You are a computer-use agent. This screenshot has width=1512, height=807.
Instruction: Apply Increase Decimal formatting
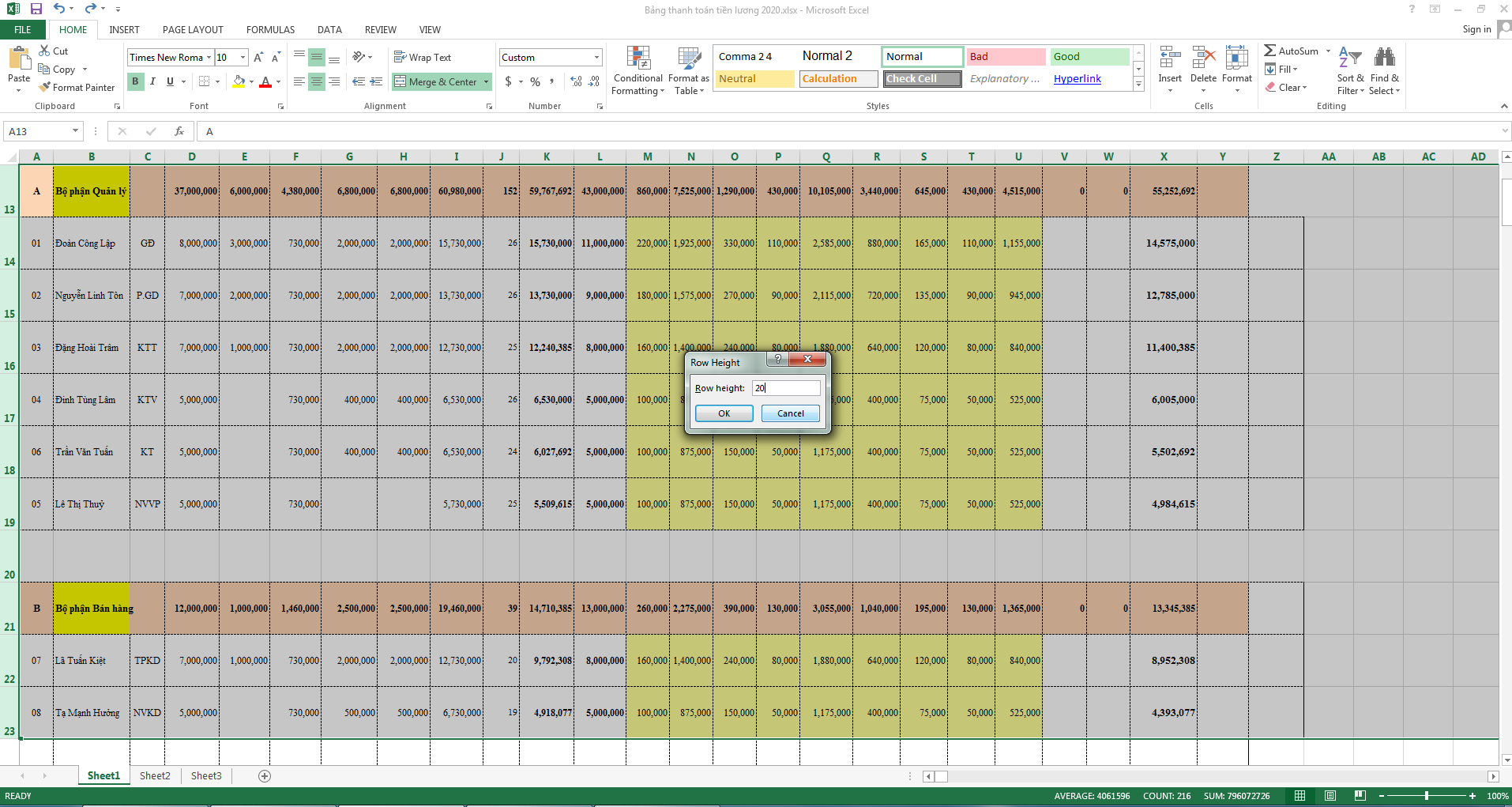[574, 81]
